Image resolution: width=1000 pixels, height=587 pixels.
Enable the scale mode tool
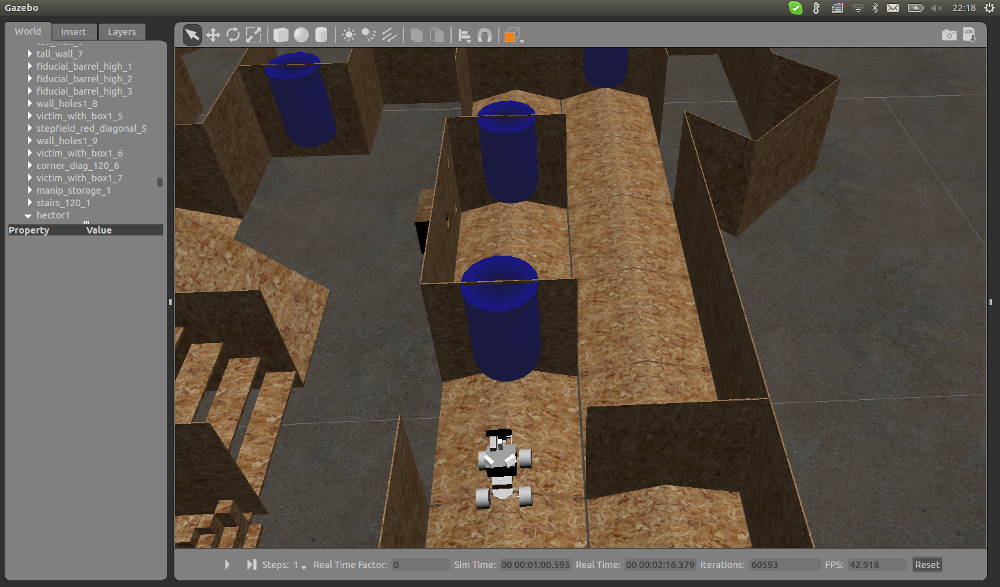(252, 34)
